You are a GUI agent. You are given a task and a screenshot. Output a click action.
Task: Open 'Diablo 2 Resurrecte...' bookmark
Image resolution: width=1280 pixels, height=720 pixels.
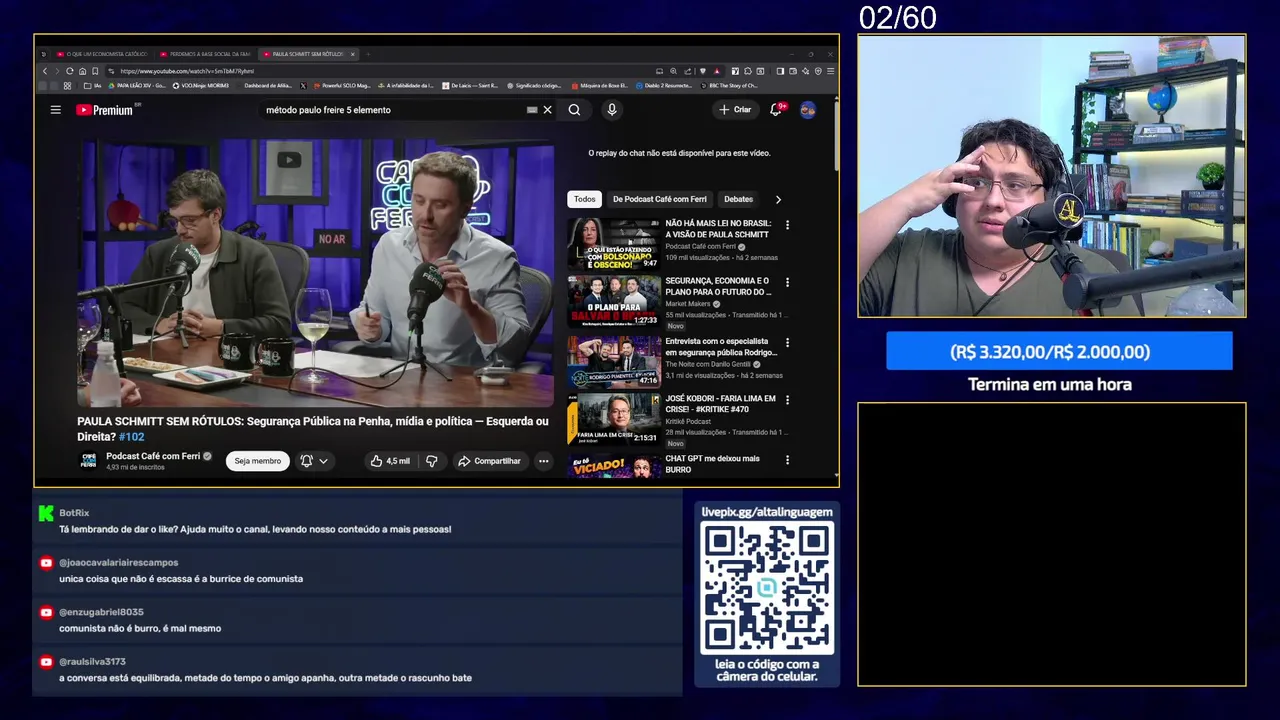point(664,86)
